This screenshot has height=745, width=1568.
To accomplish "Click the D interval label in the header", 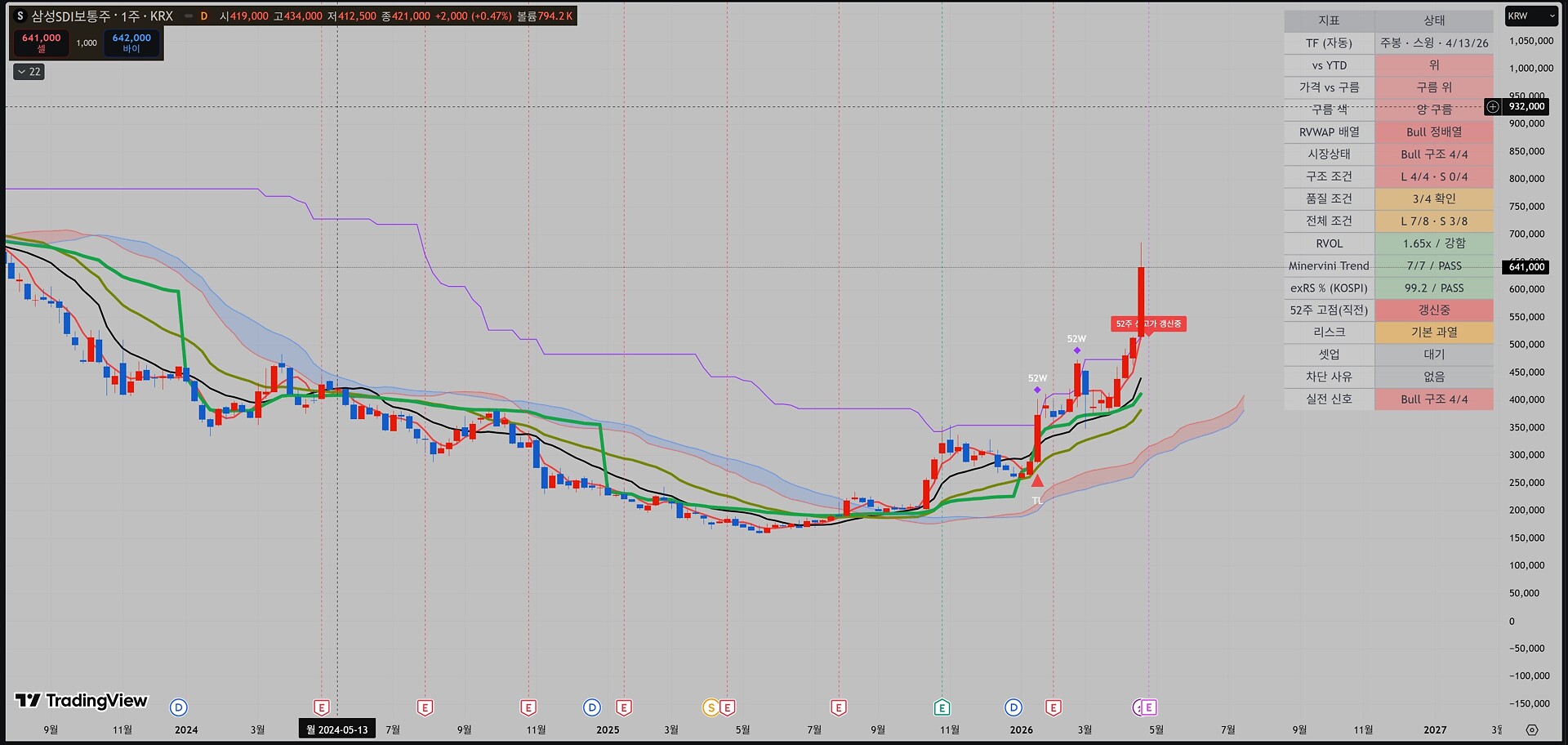I will pyautogui.click(x=204, y=16).
